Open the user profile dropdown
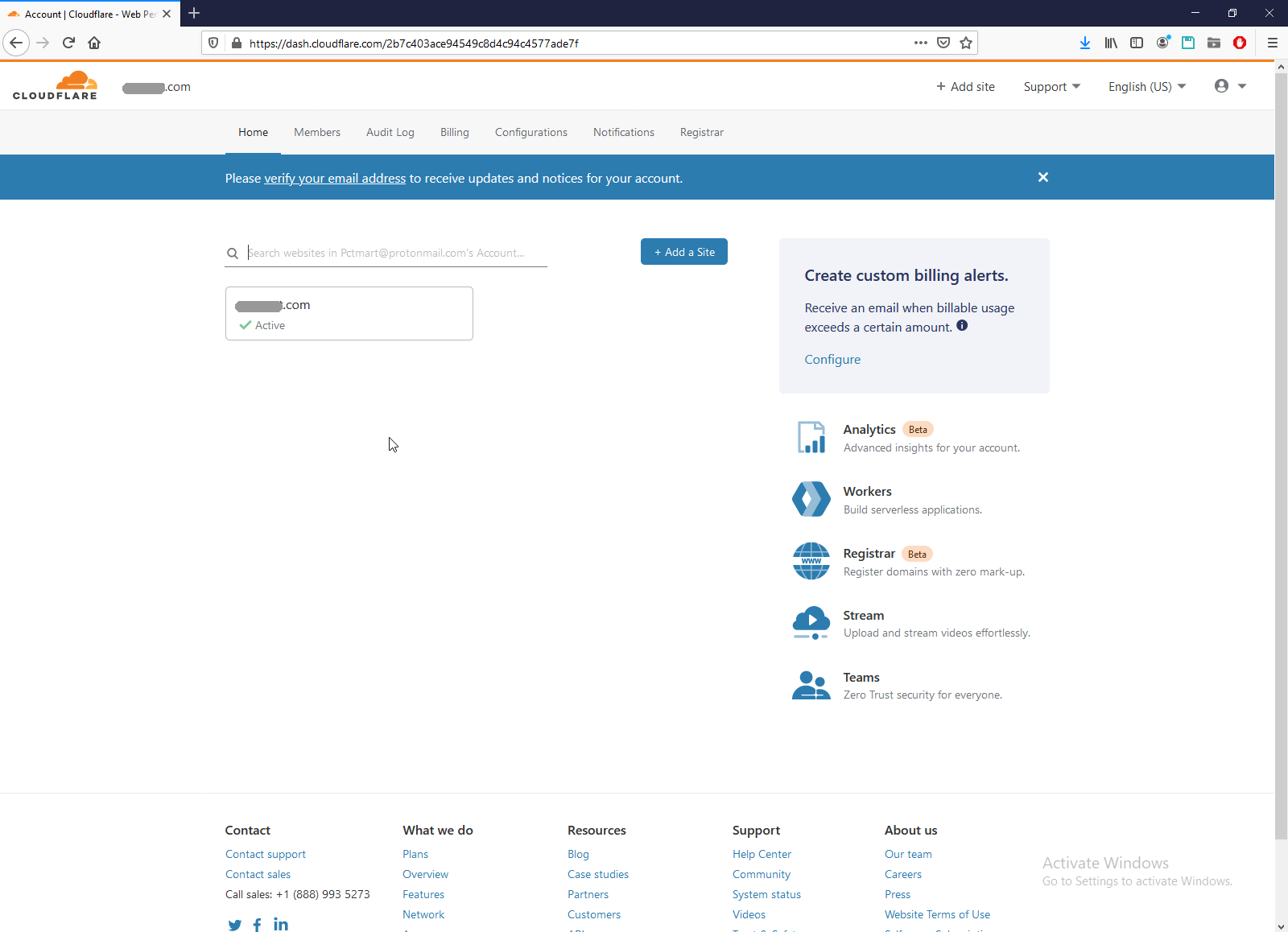 pos(1230,86)
